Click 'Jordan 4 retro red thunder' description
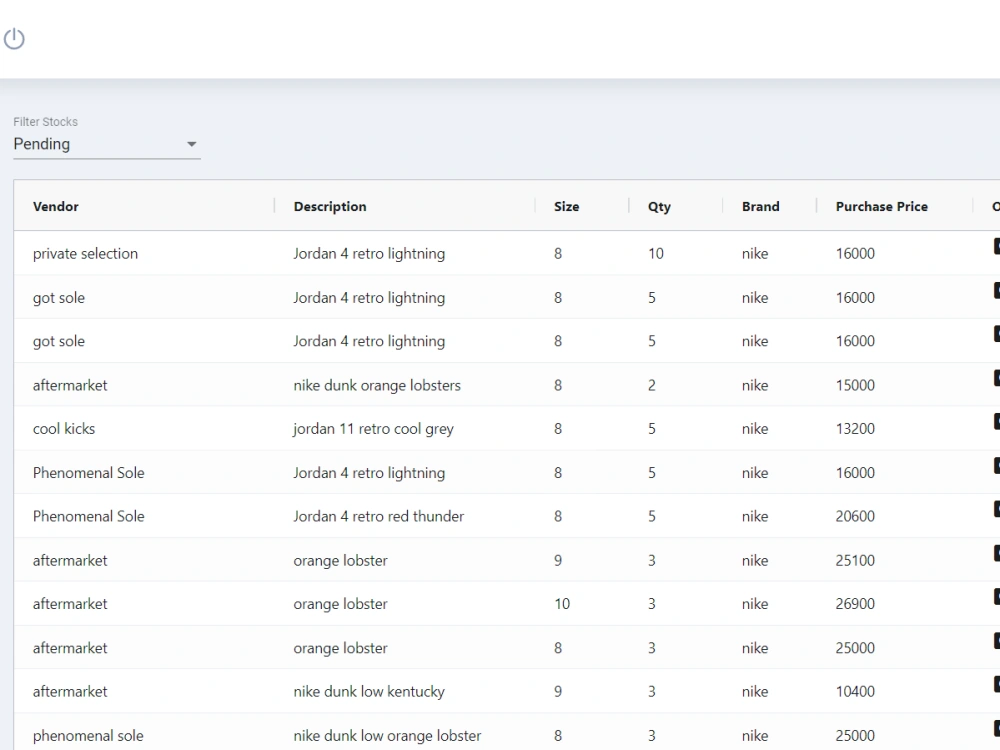Screen dimensions: 1000x750 [x=379, y=517]
